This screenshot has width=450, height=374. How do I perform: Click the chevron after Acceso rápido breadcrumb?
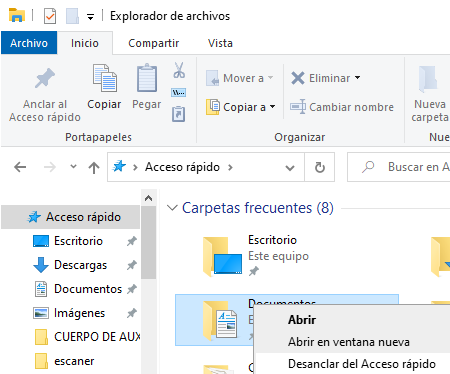(230, 167)
